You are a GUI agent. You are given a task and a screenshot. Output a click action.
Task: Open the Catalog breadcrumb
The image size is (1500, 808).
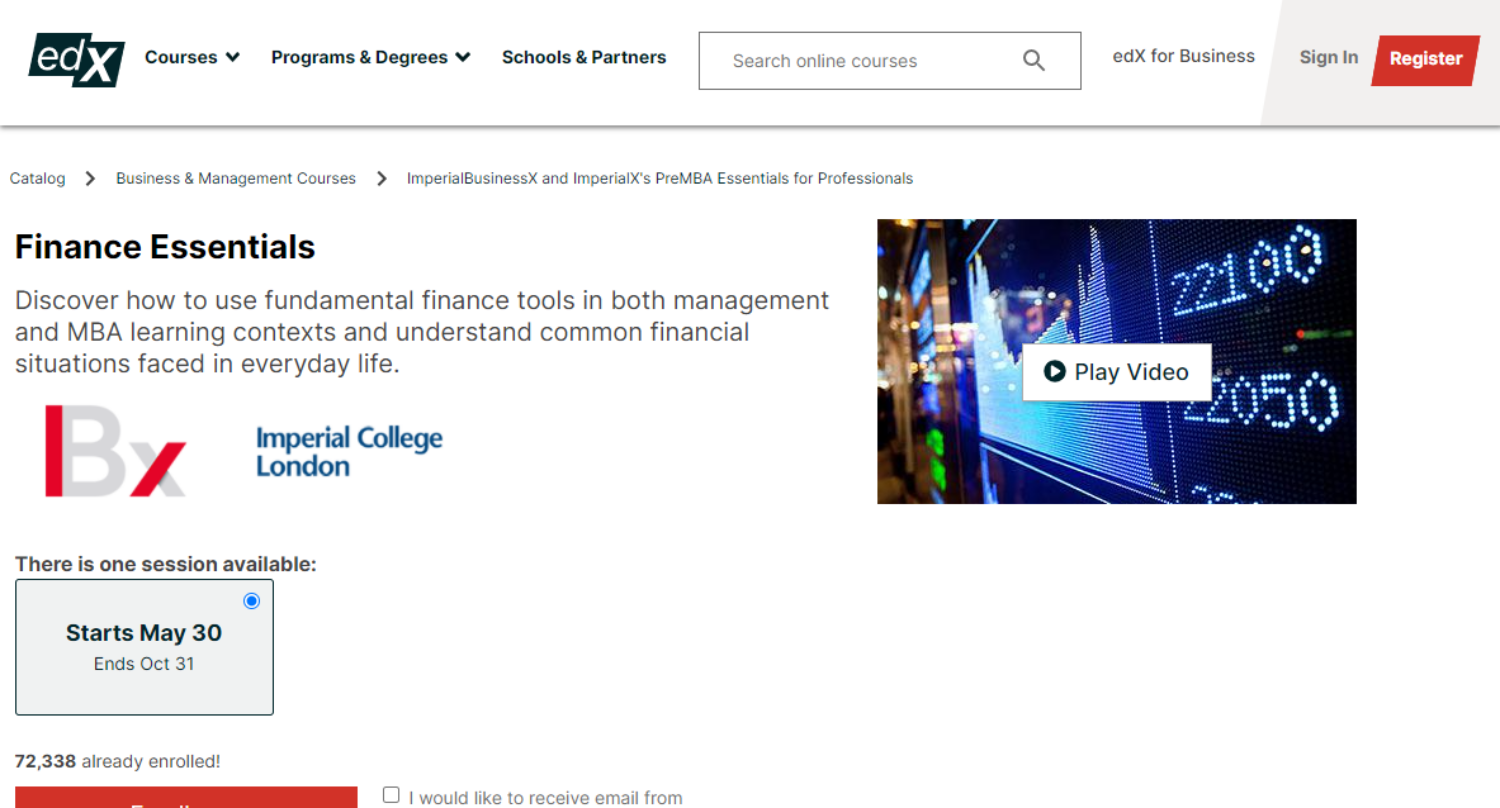coord(37,178)
